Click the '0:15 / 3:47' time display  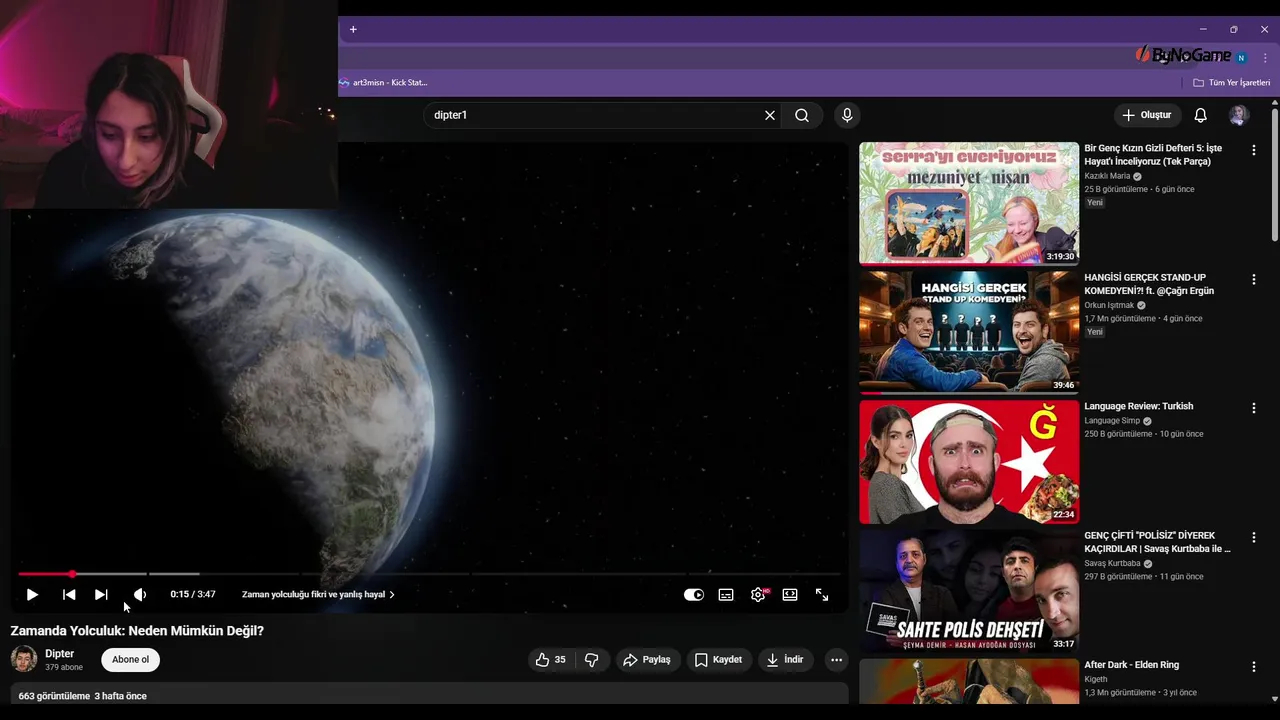[193, 594]
